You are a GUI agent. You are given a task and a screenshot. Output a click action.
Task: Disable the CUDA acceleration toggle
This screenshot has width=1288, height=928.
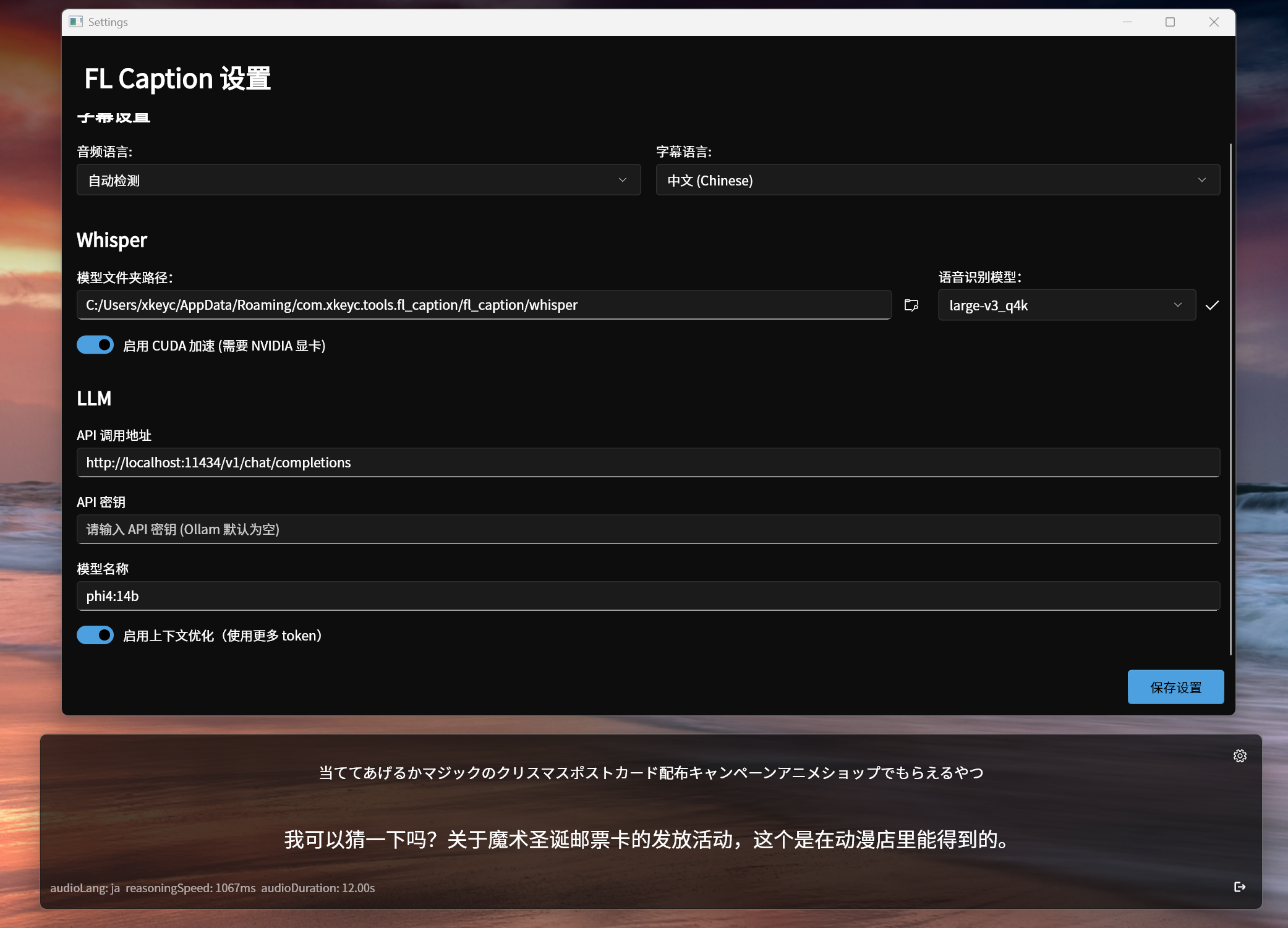[x=95, y=345]
